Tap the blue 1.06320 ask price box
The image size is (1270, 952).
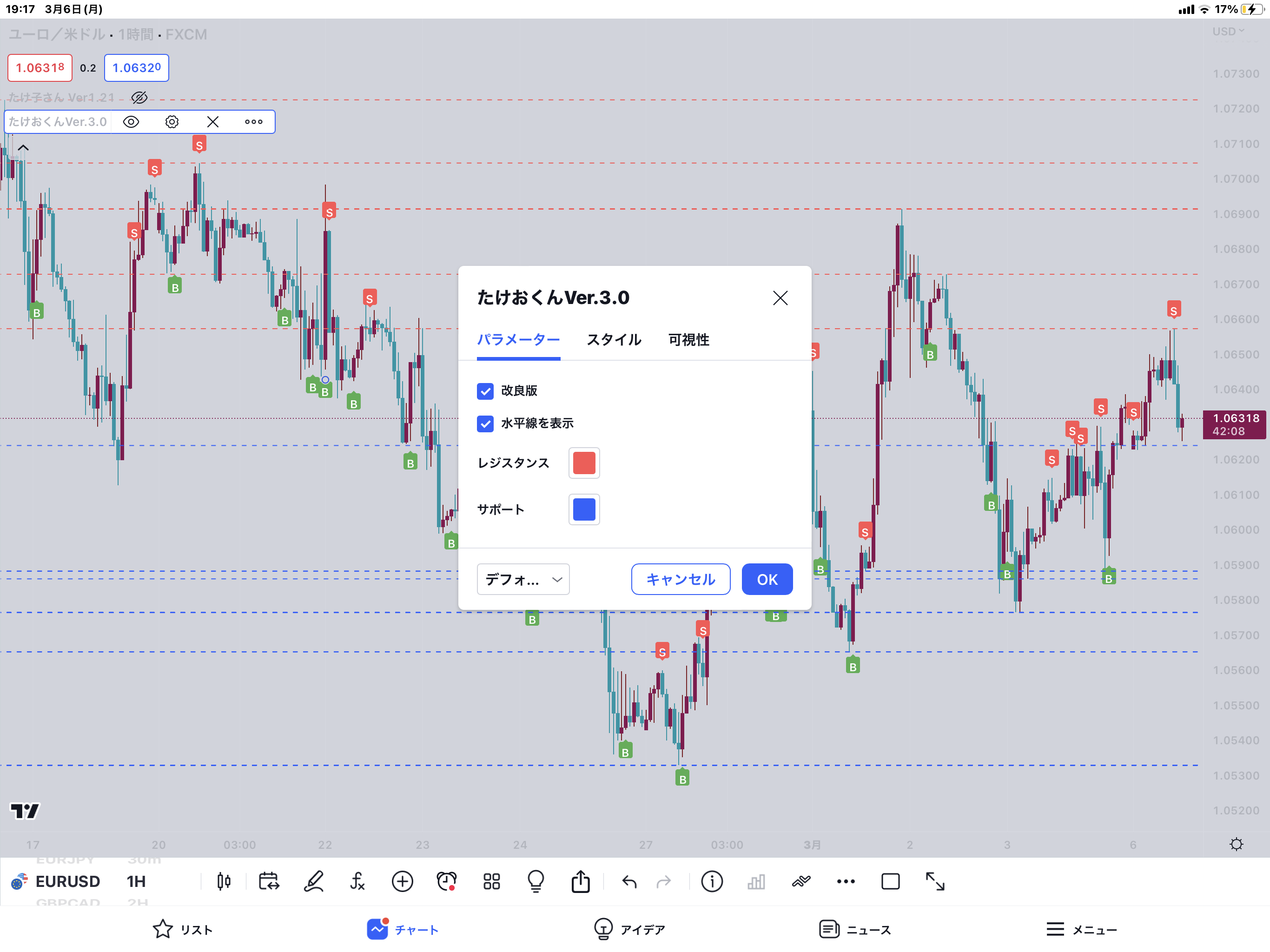click(x=137, y=68)
